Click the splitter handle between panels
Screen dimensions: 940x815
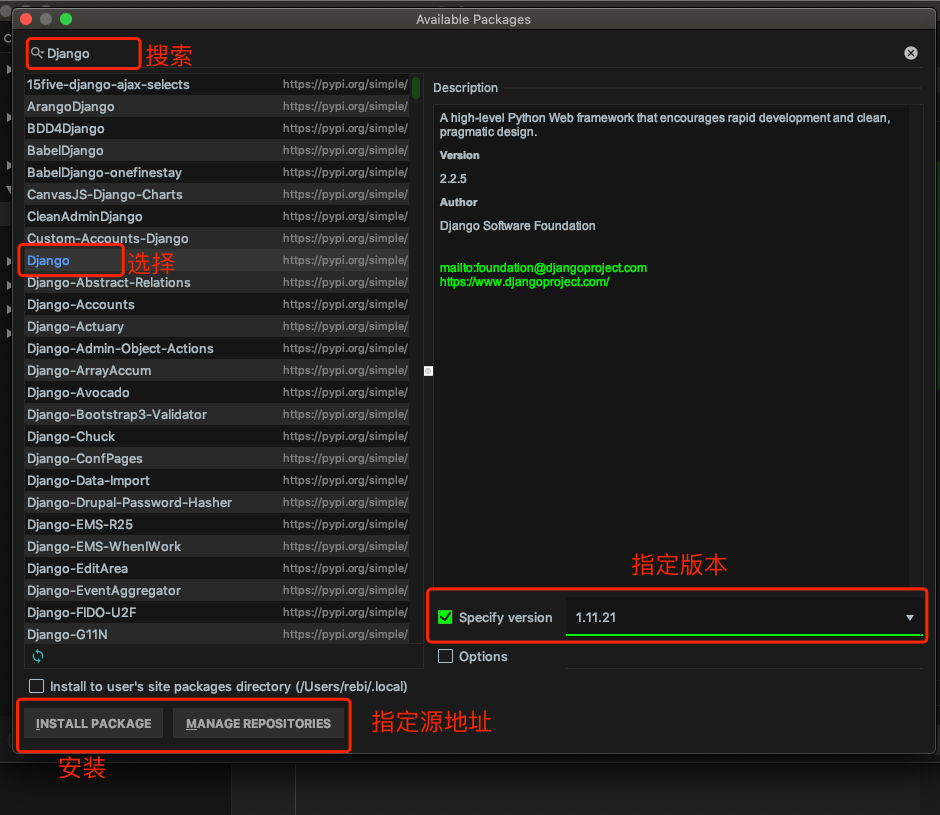(x=428, y=371)
